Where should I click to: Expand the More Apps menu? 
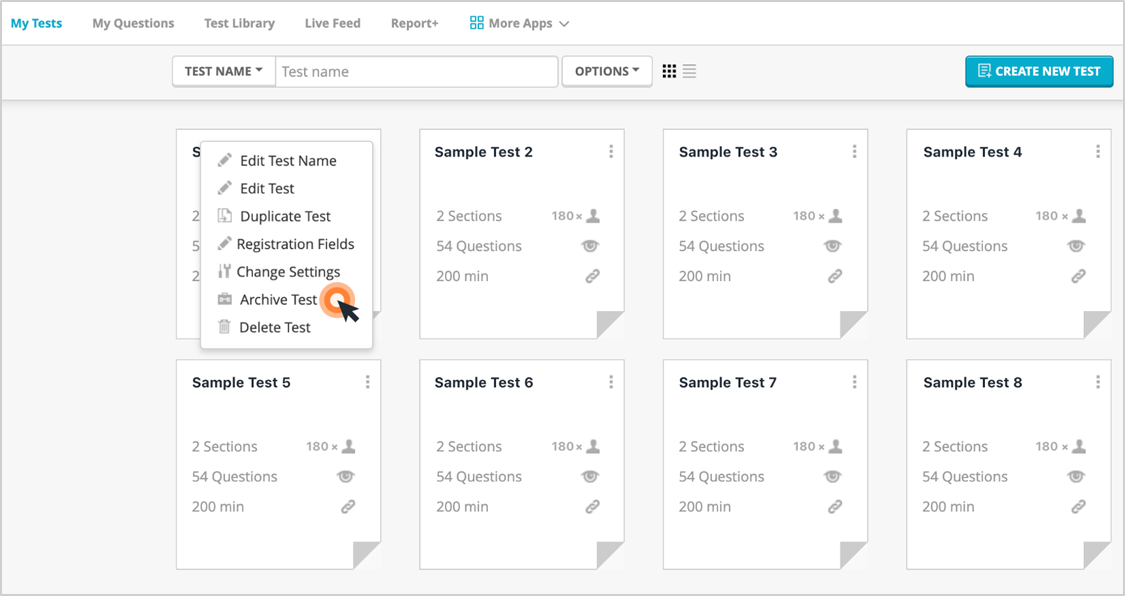click(519, 23)
